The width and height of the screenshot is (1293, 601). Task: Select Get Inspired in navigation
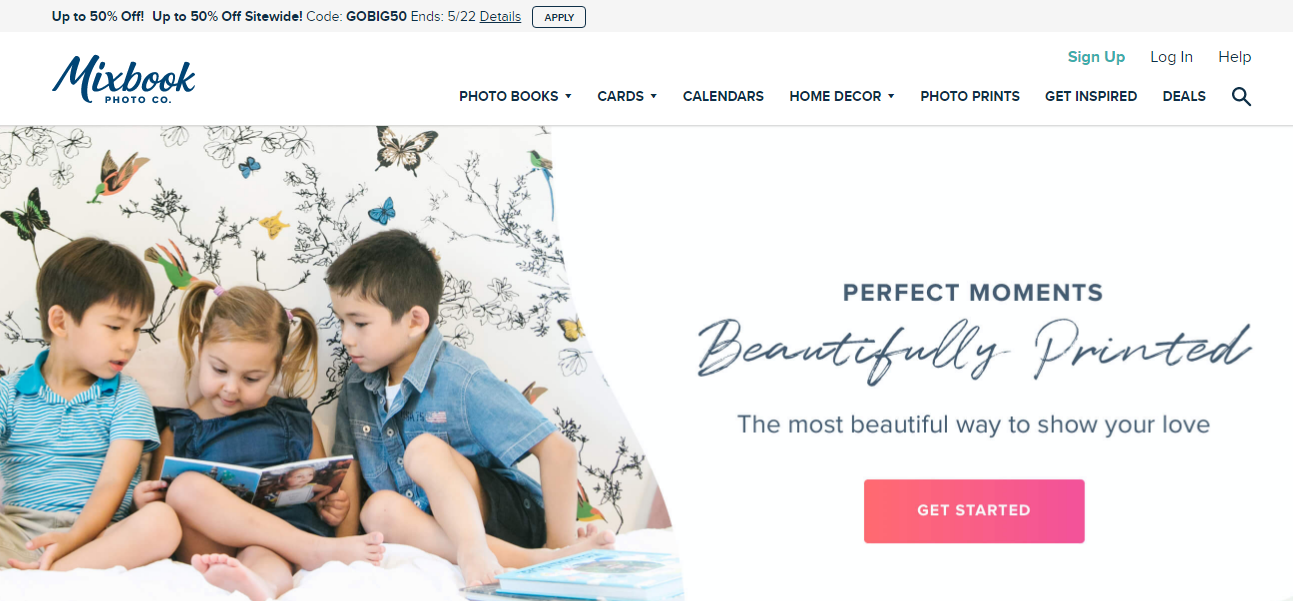pyautogui.click(x=1091, y=96)
